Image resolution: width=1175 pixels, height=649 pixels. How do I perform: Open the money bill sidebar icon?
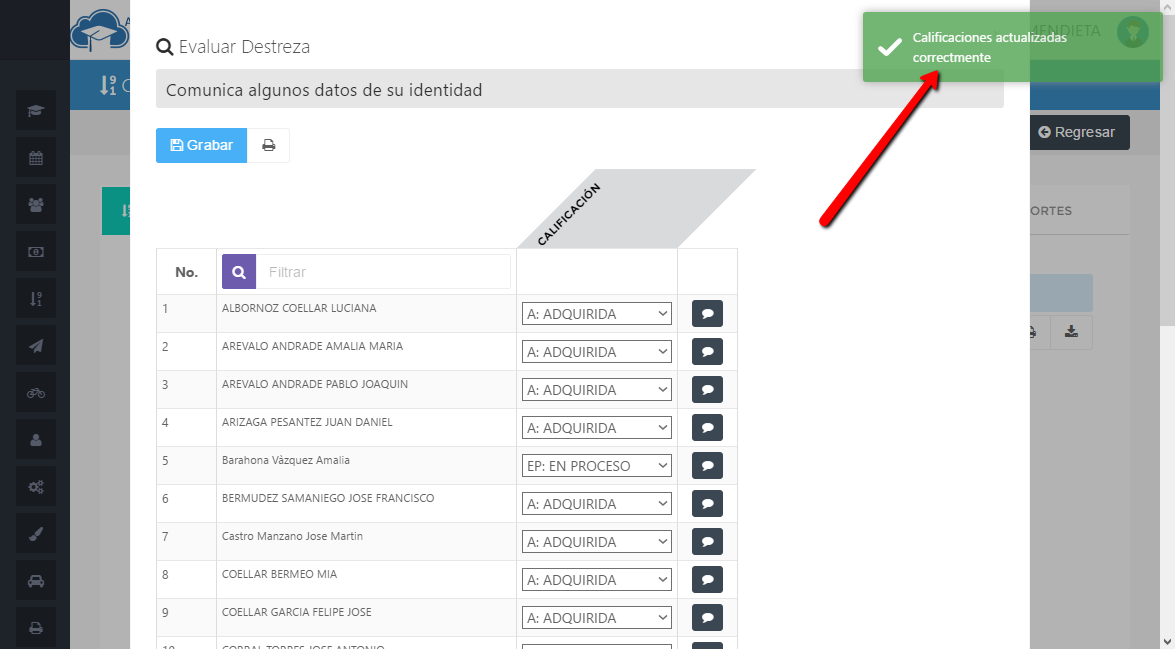[36, 252]
